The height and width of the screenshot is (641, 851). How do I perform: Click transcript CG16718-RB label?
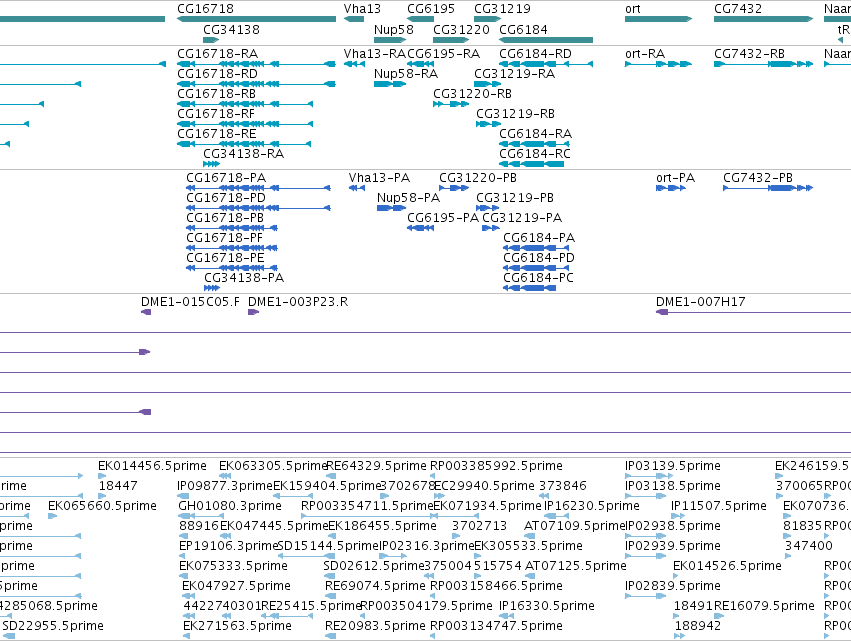[x=217, y=94]
